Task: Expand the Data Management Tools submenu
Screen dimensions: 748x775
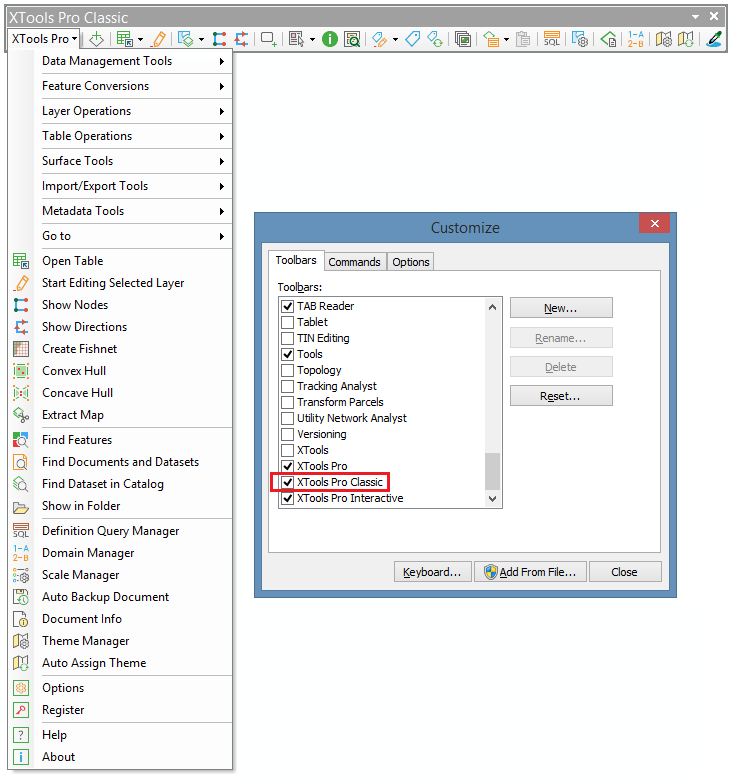Action: [x=133, y=61]
